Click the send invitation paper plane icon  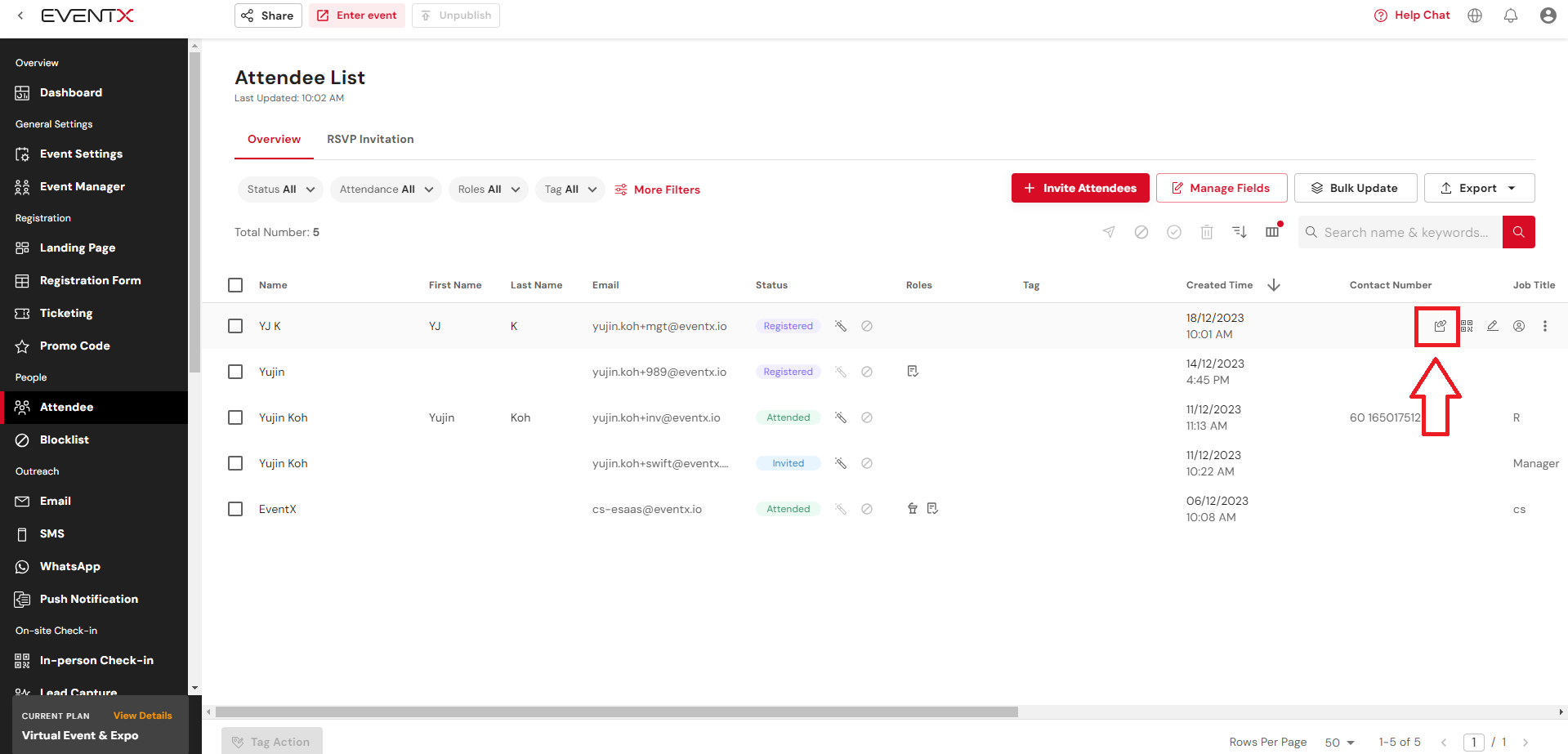point(1109,232)
